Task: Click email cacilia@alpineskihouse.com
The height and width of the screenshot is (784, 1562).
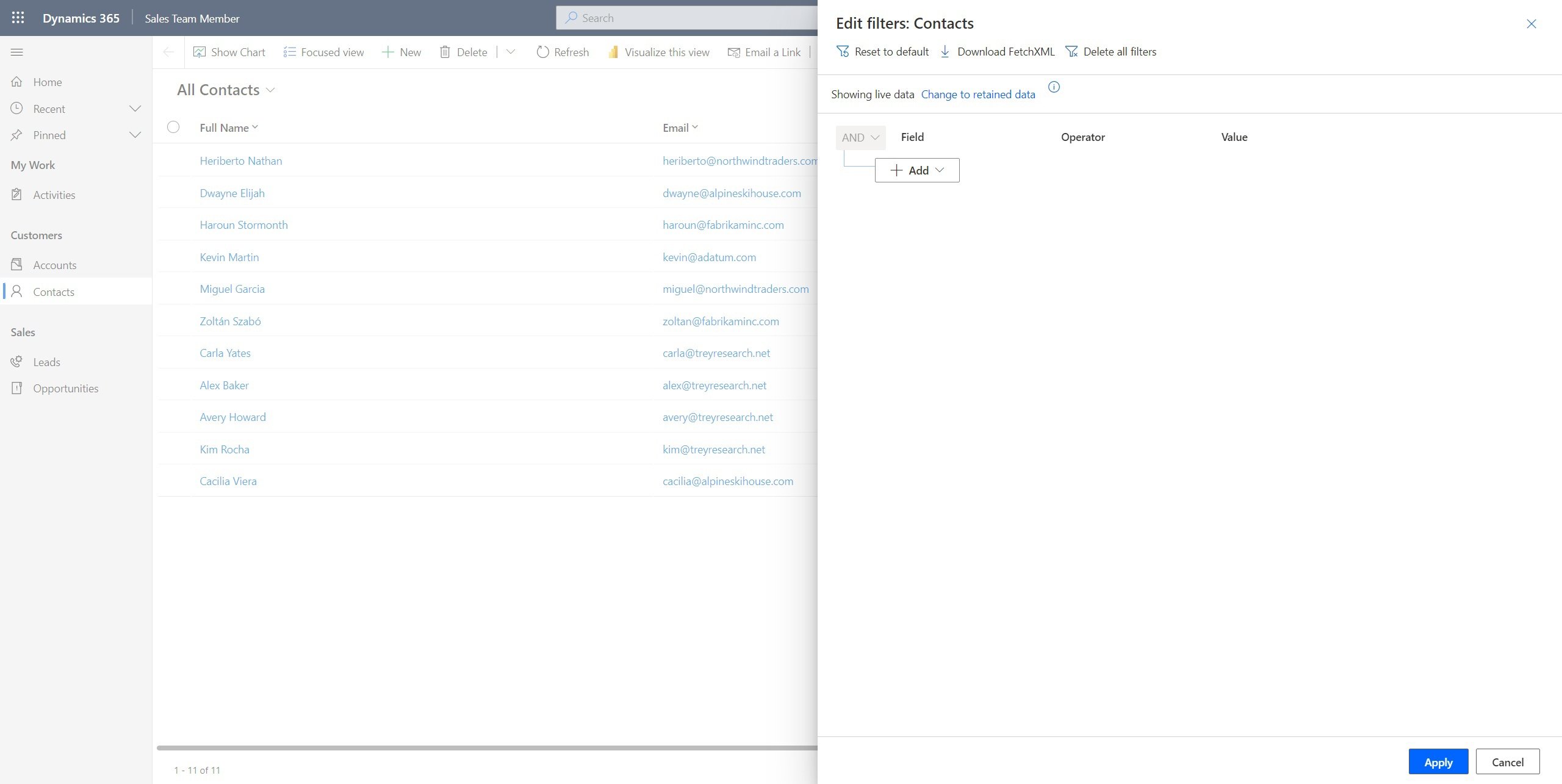Action: (728, 481)
